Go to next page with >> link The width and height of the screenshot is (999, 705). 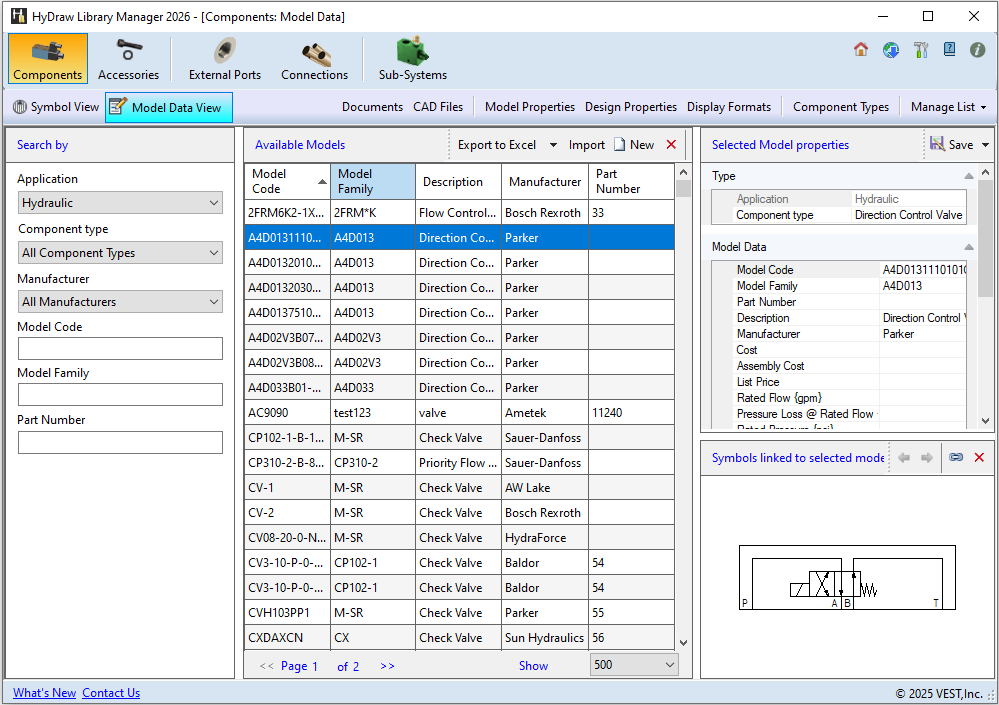click(x=387, y=666)
